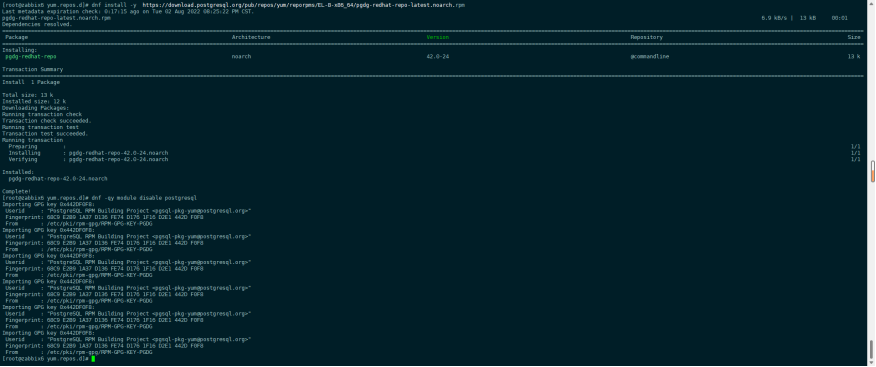Click the green cursor at the last prompt
Image resolution: width=876 pixels, height=367 pixels.
coord(93,359)
